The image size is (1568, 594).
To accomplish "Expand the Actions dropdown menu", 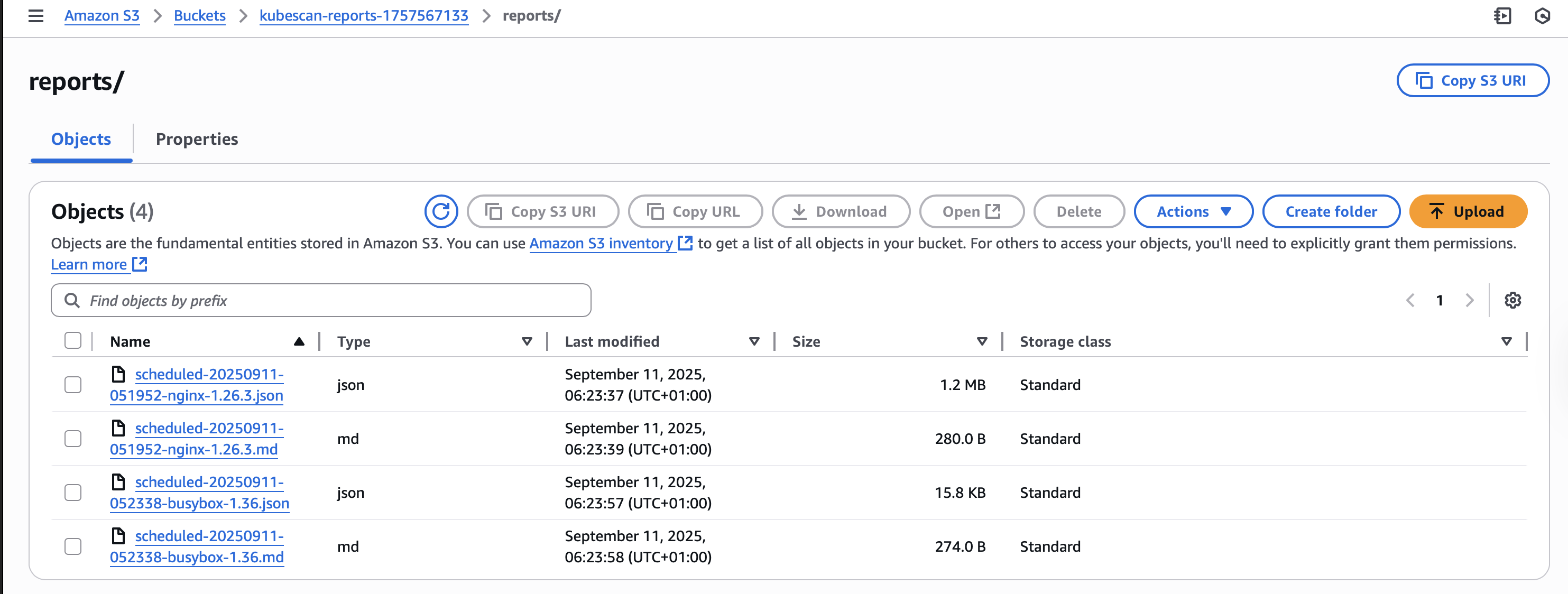I will [1193, 211].
